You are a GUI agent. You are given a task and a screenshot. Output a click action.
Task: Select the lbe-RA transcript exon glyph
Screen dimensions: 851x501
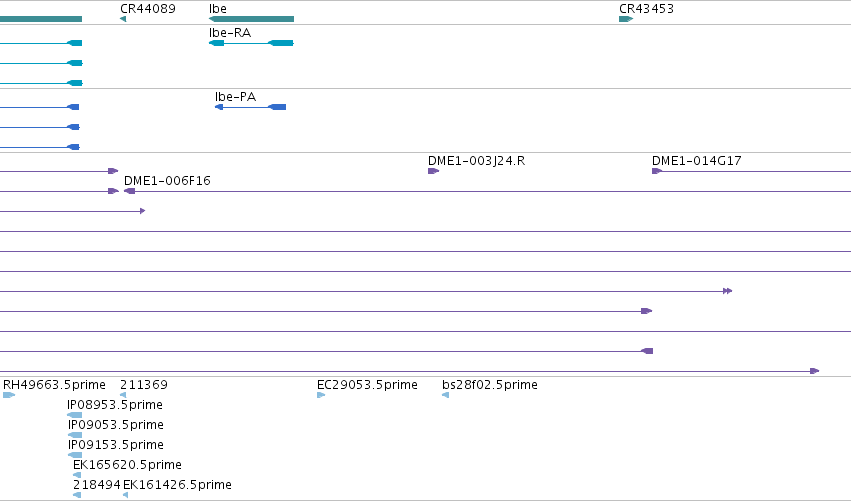coord(251,43)
